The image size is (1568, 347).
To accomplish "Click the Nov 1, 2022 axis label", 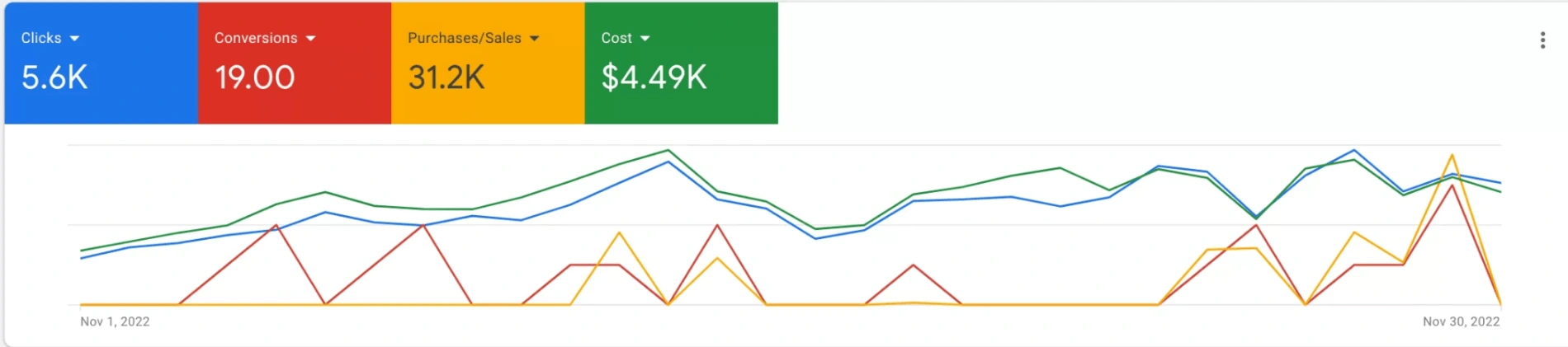I will tap(115, 321).
